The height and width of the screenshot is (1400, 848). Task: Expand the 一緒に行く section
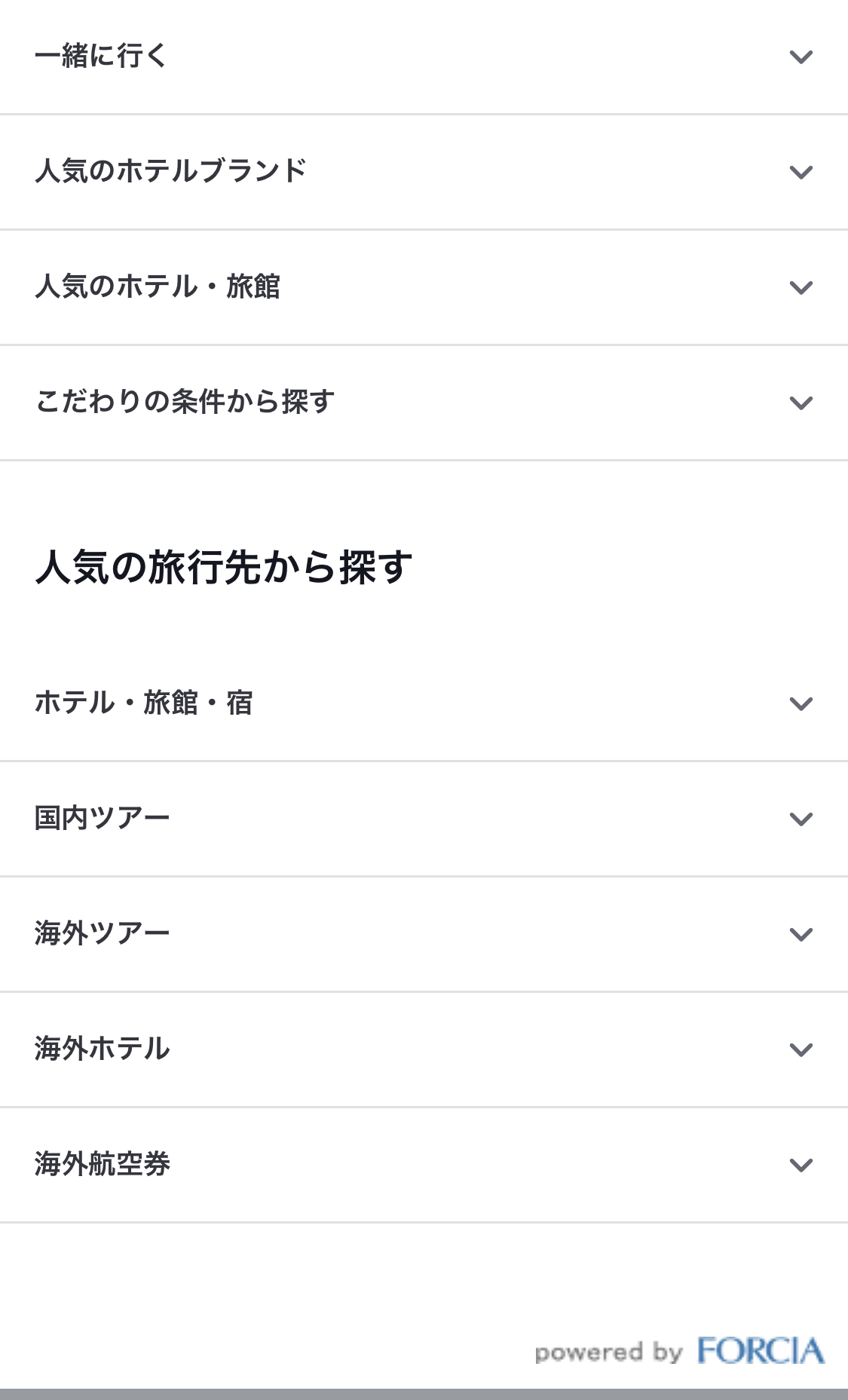[101, 56]
